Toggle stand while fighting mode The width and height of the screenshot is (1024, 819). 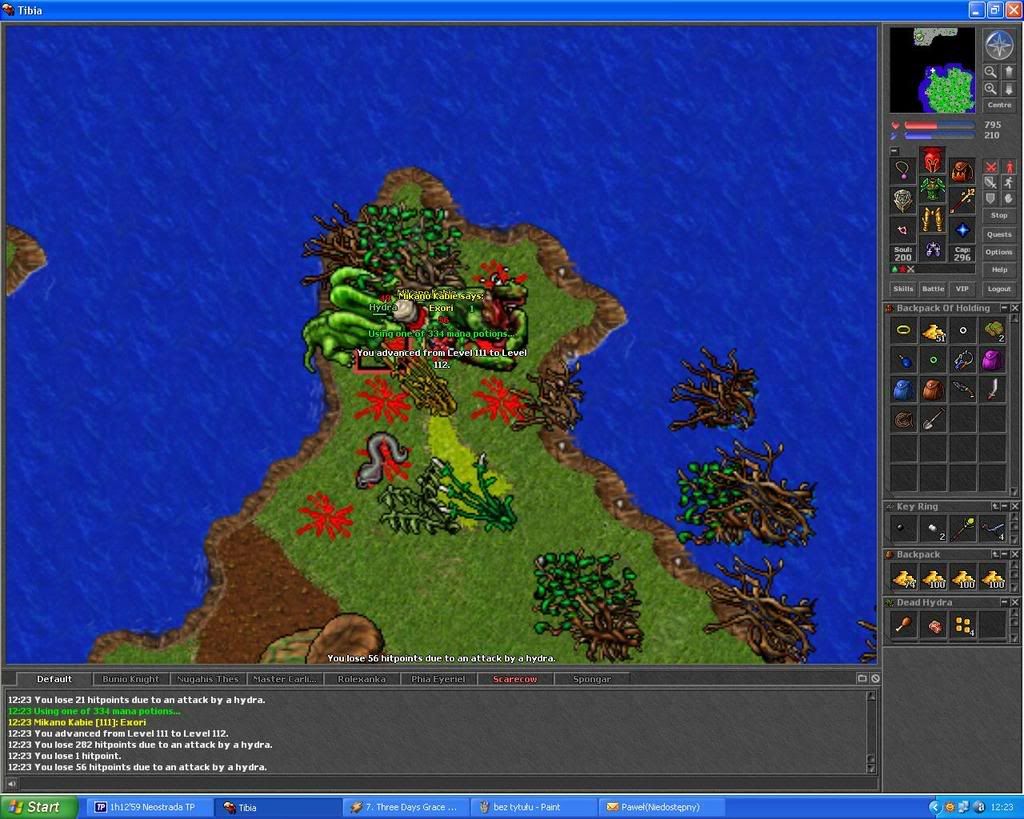click(1009, 167)
